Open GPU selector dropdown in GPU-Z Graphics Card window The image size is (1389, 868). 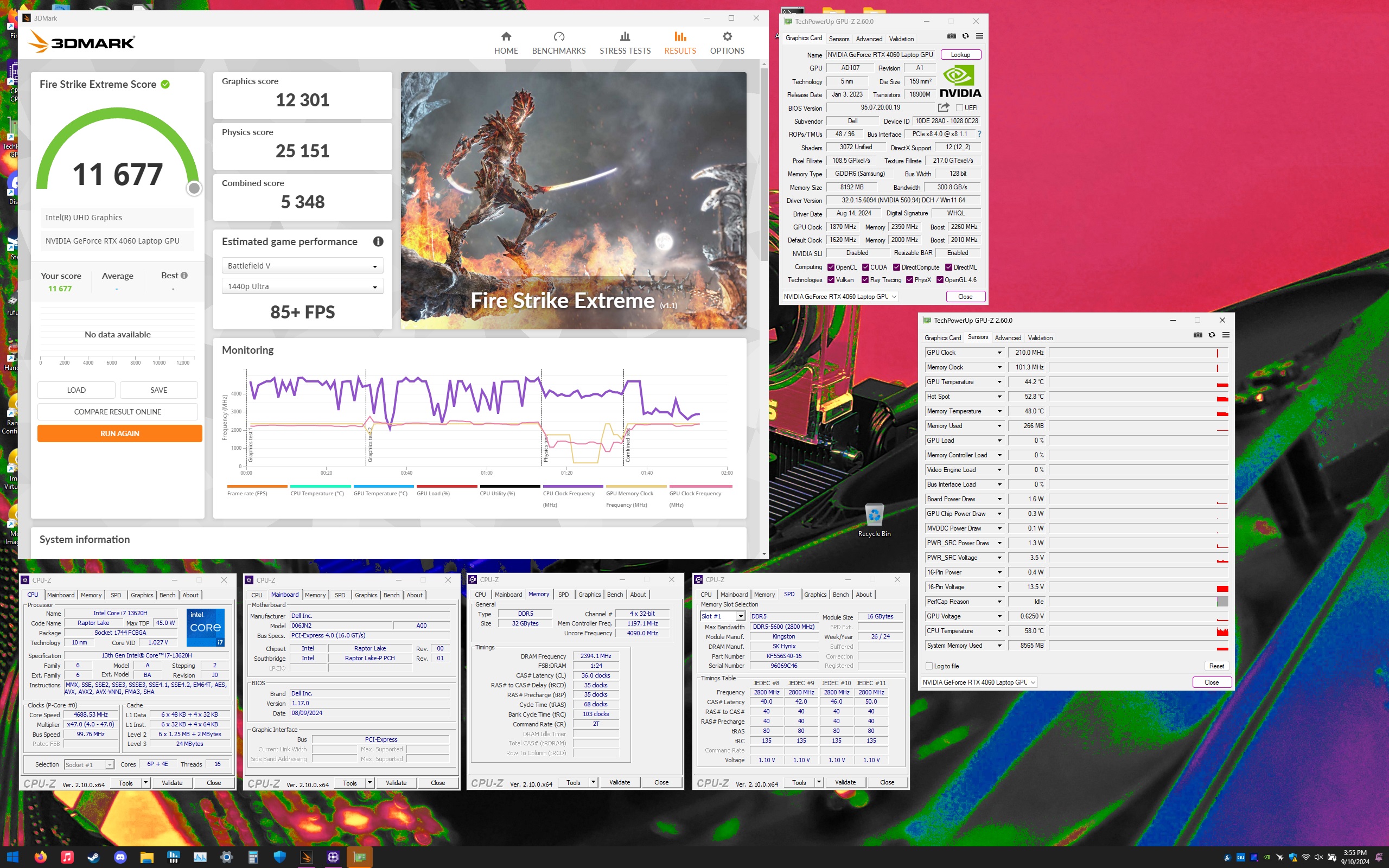840,297
